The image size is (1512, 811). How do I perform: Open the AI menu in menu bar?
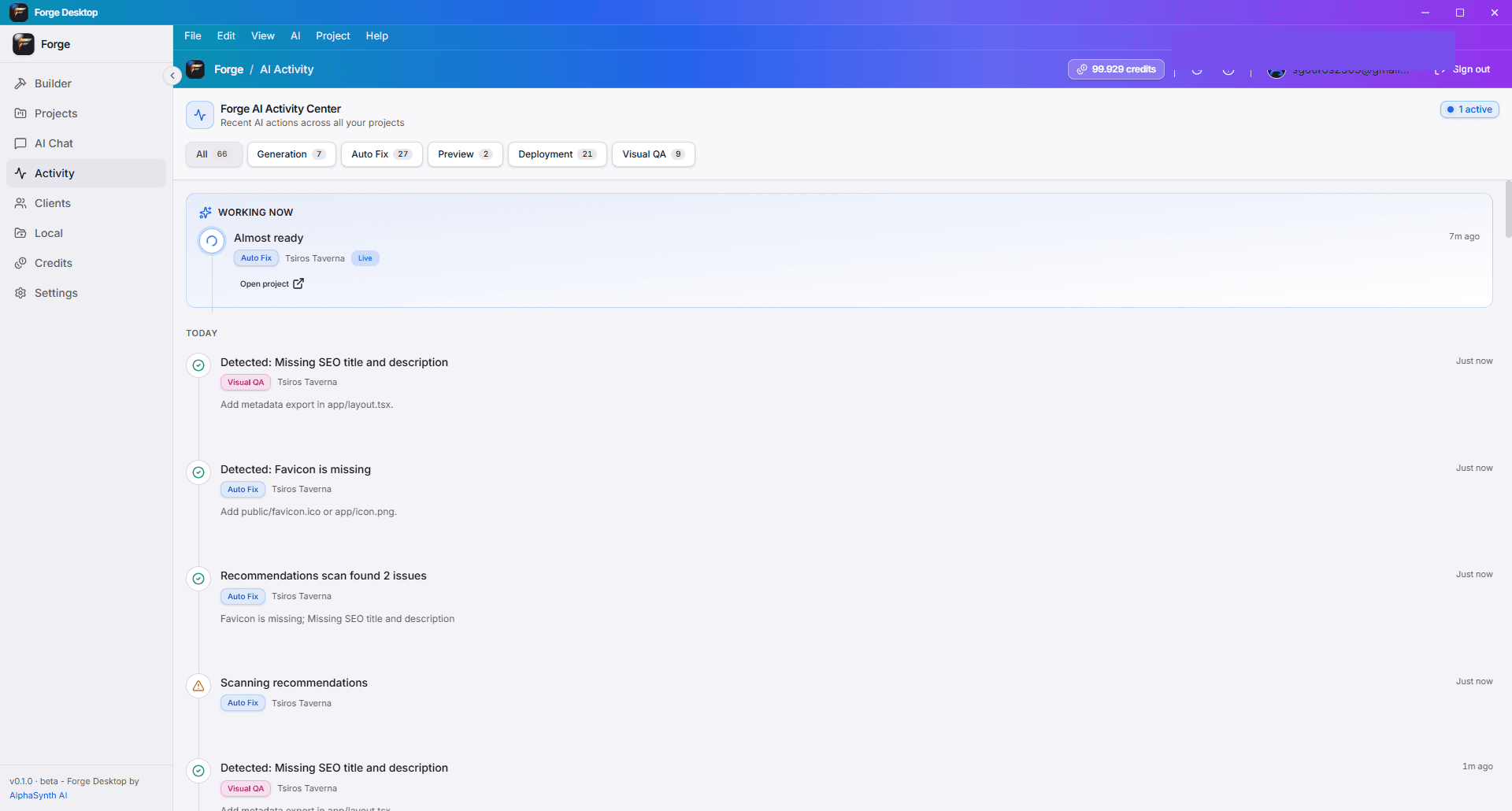pyautogui.click(x=295, y=36)
